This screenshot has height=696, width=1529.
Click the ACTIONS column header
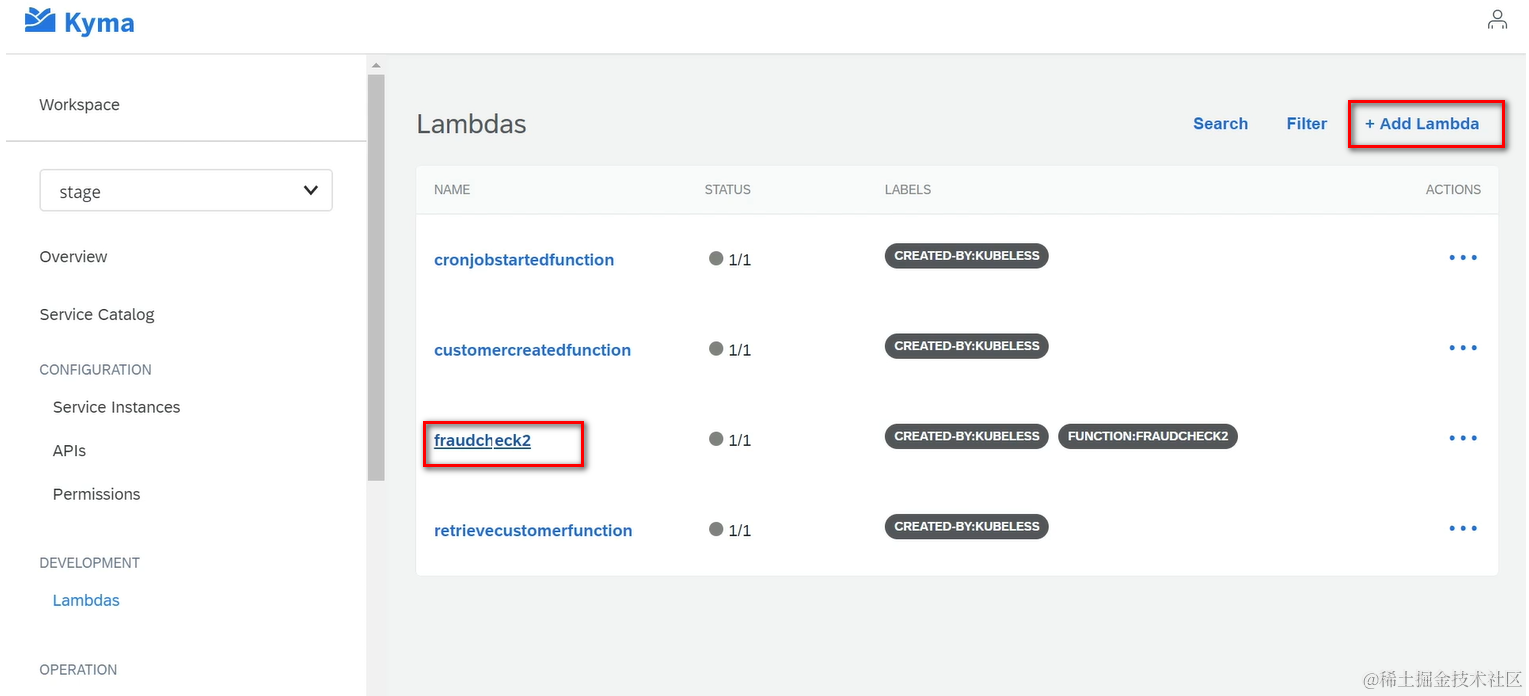click(x=1453, y=189)
